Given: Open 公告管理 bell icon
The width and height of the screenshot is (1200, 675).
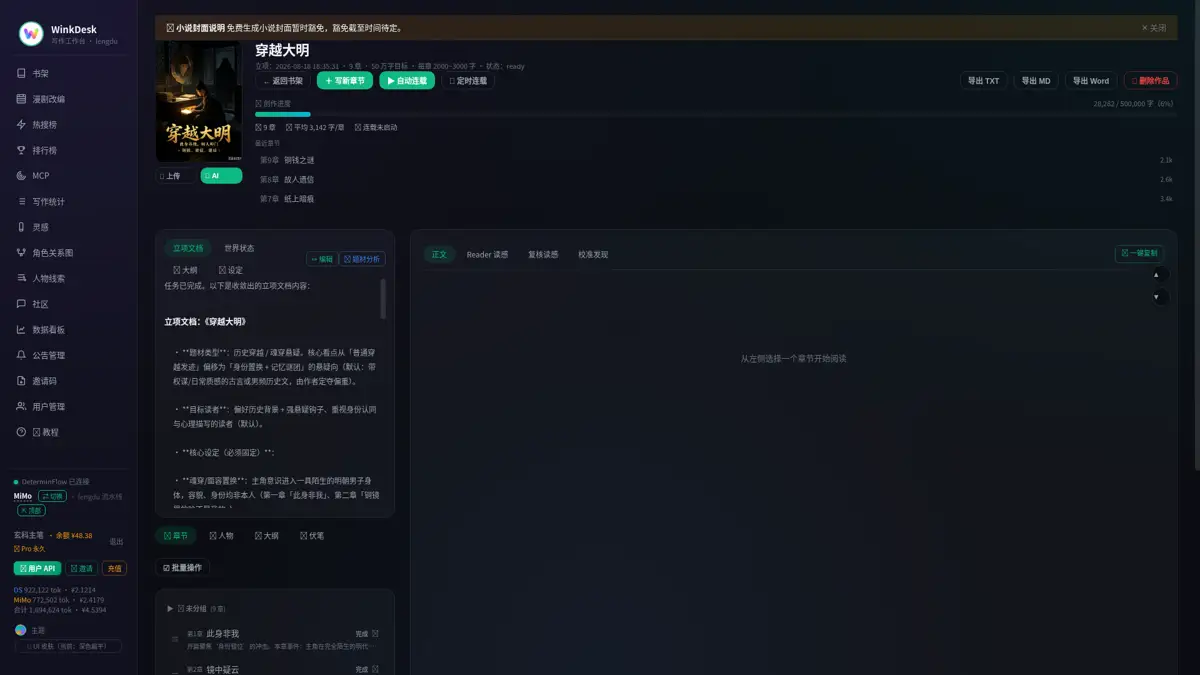Looking at the screenshot, I should coord(21,355).
